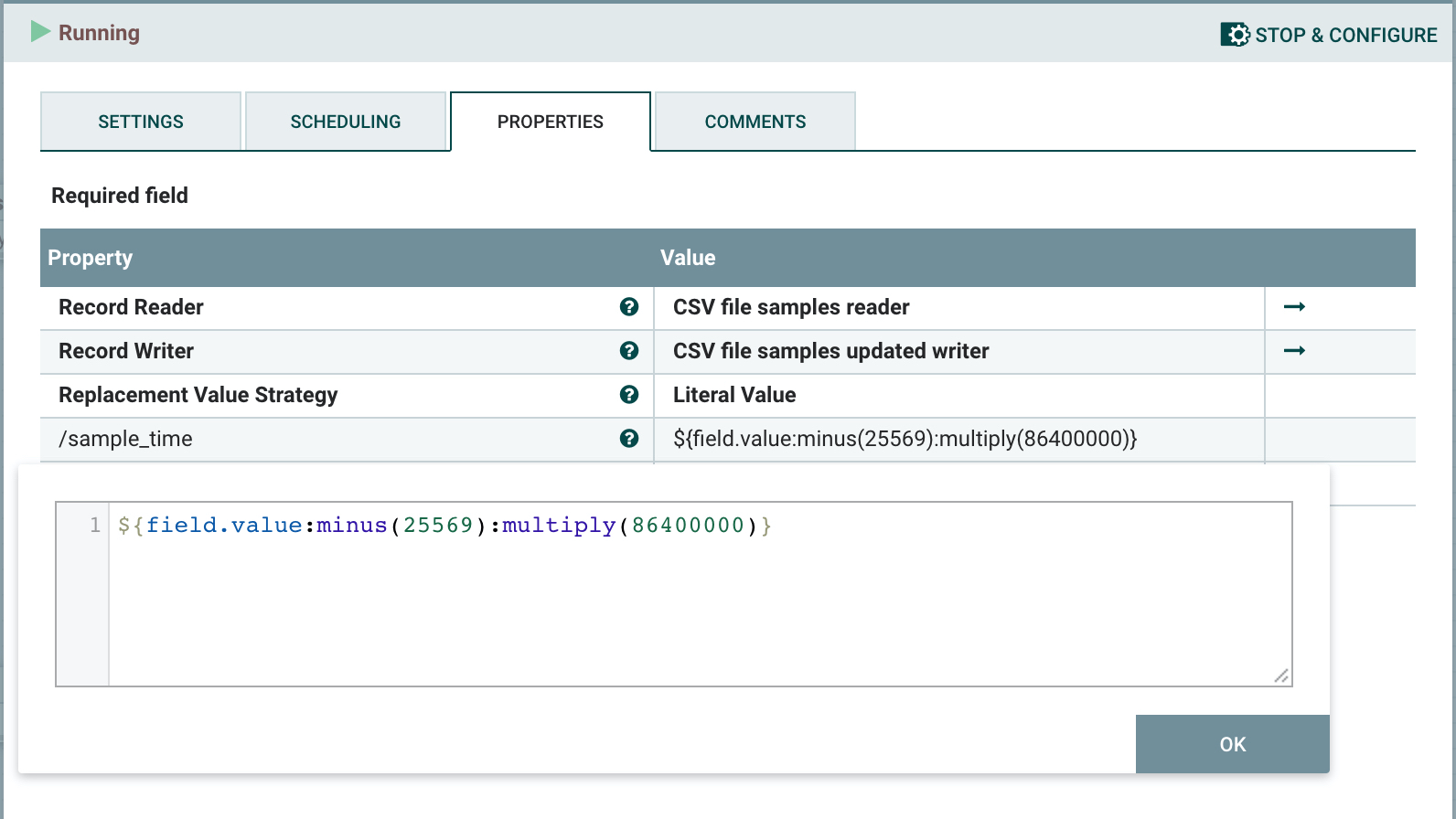Viewport: 1456px width, 819px height.
Task: Open the Settings tab
Action: pos(141,122)
